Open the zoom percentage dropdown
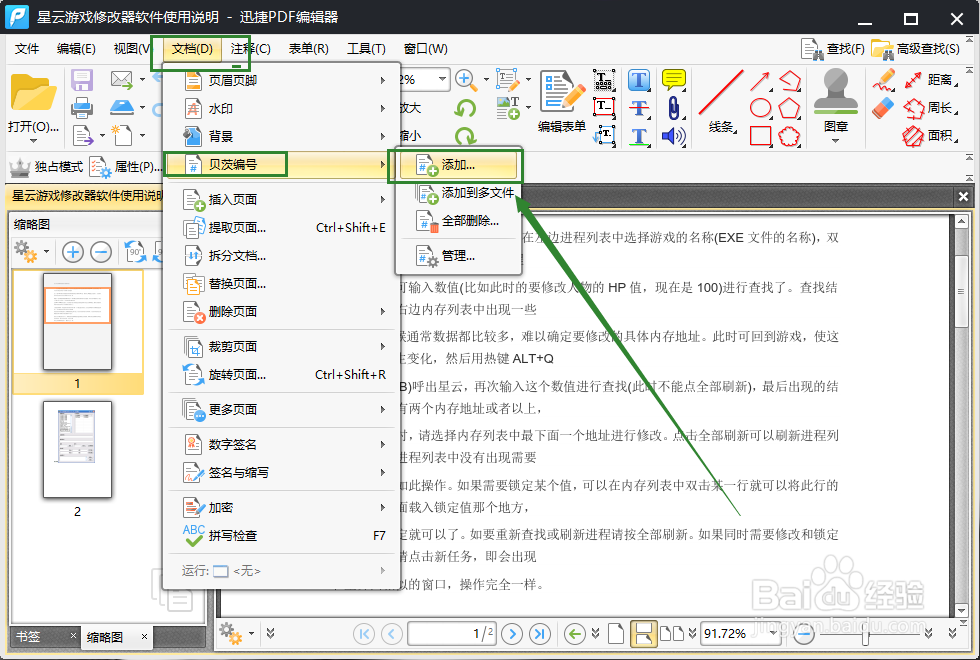Image resolution: width=980 pixels, height=660 pixels. [442, 79]
